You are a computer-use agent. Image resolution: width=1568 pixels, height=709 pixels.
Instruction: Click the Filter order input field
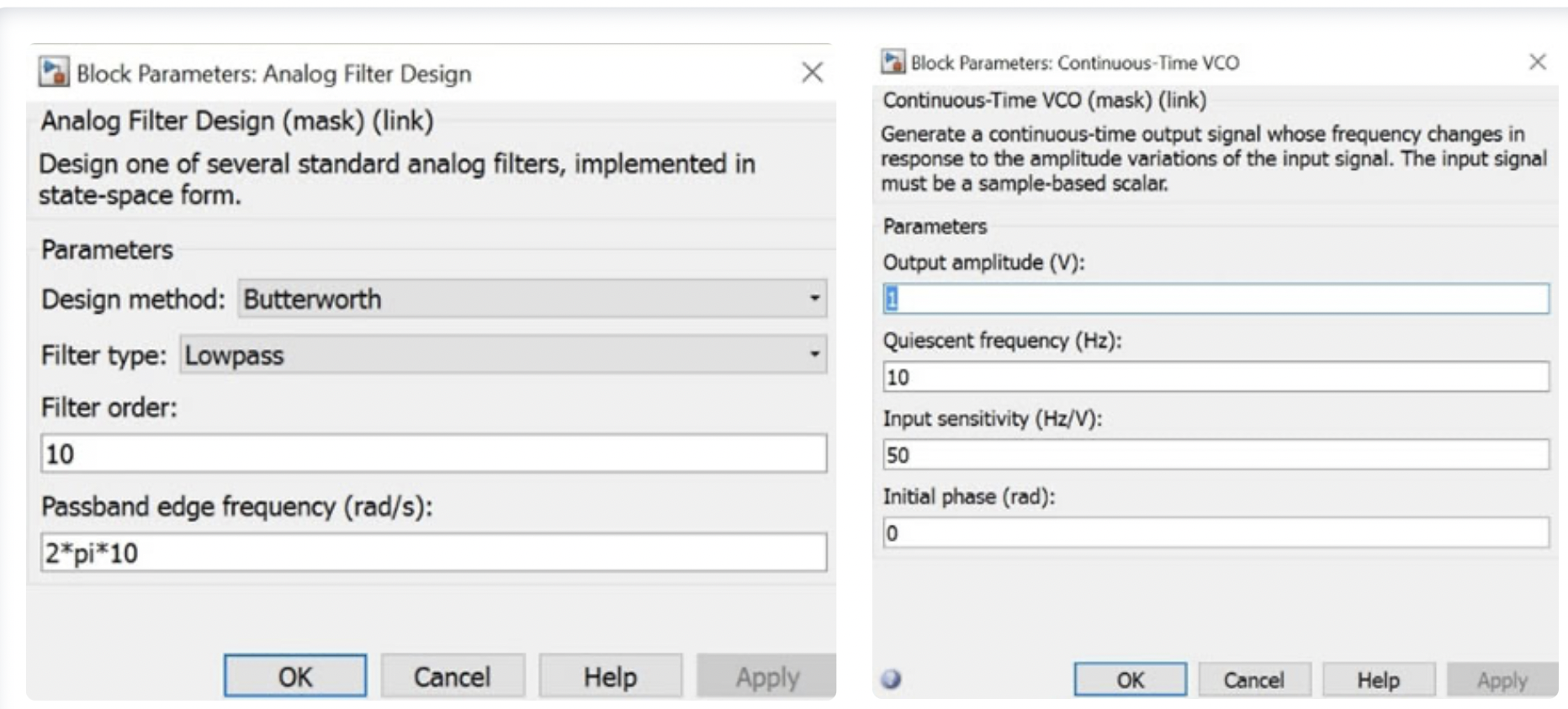433,454
